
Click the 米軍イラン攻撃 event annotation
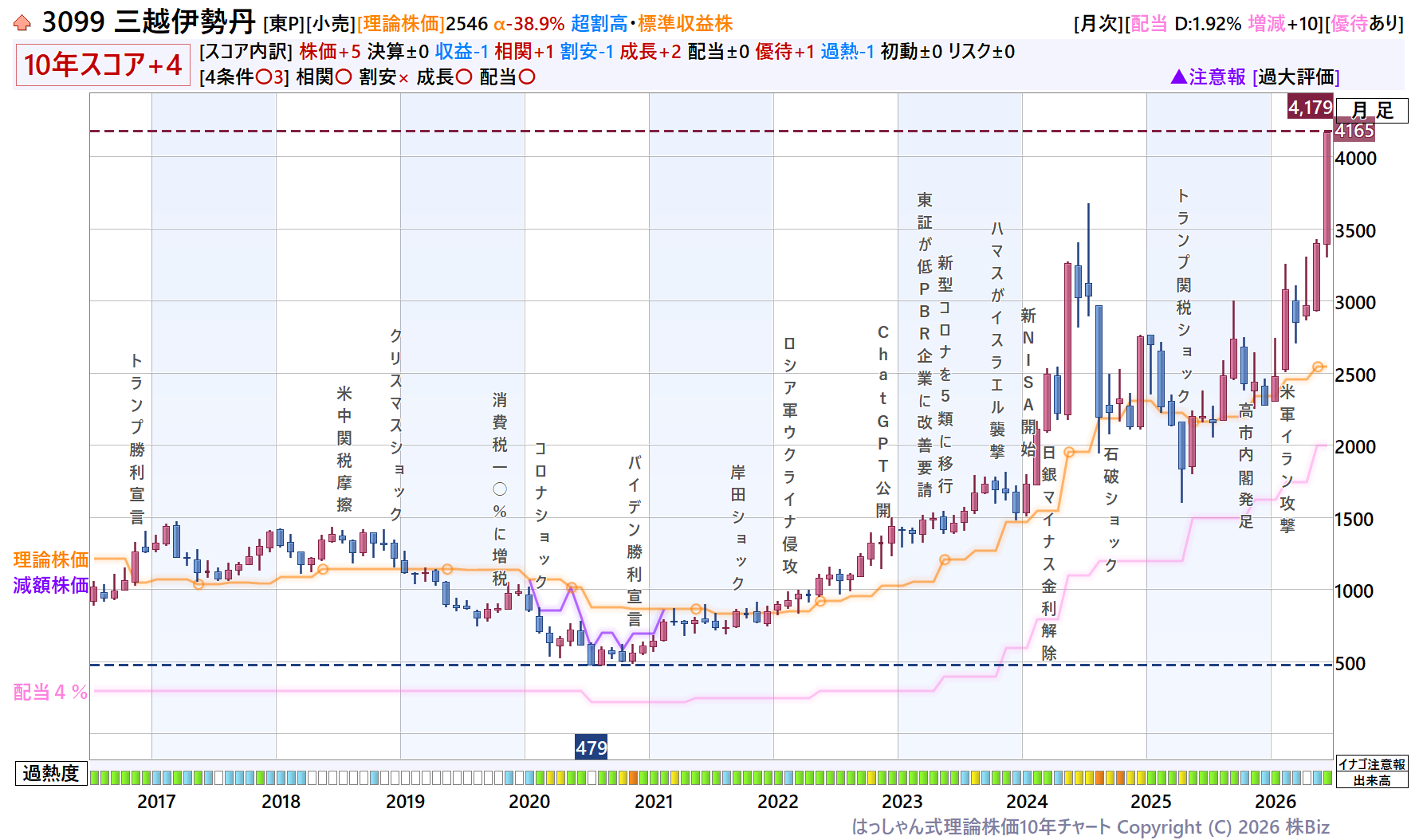1287,458
